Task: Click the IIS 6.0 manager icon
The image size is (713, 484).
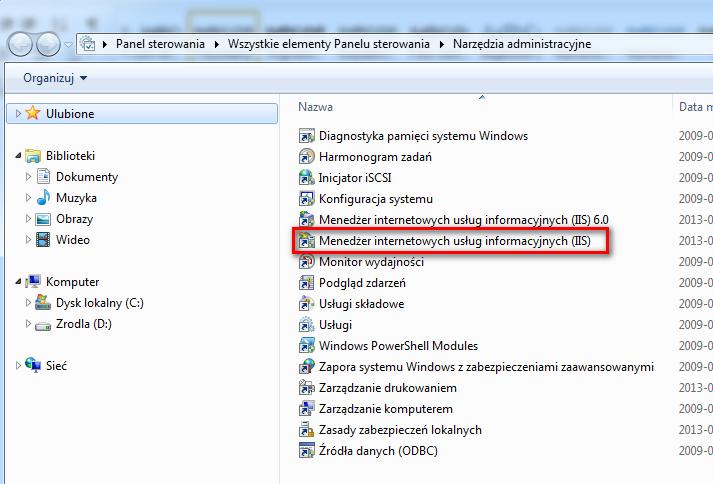Action: pyautogui.click(x=306, y=220)
